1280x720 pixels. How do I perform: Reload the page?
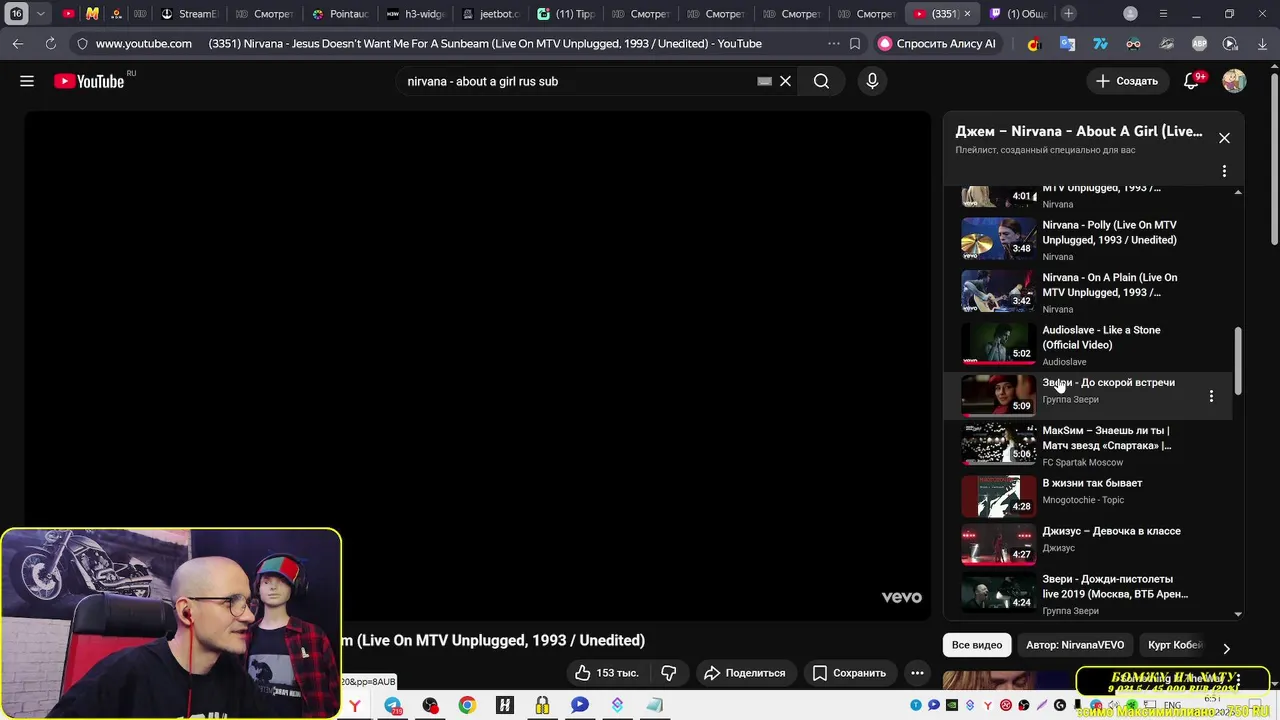(x=50, y=44)
